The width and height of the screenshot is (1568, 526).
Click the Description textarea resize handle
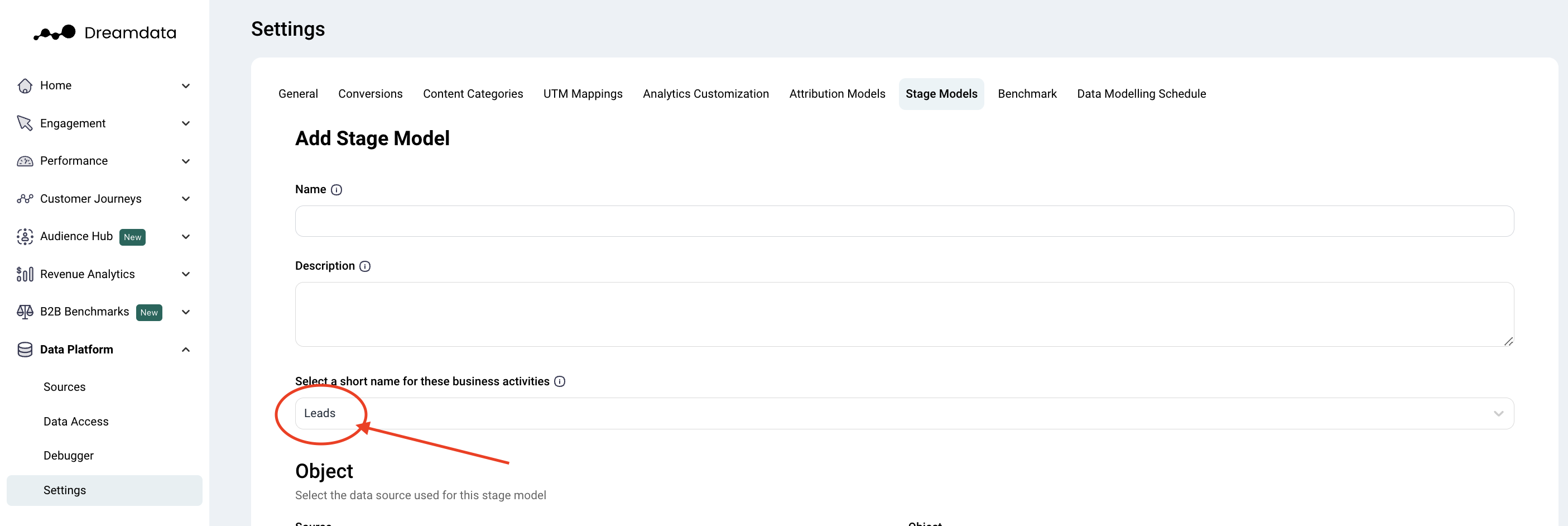point(1508,342)
